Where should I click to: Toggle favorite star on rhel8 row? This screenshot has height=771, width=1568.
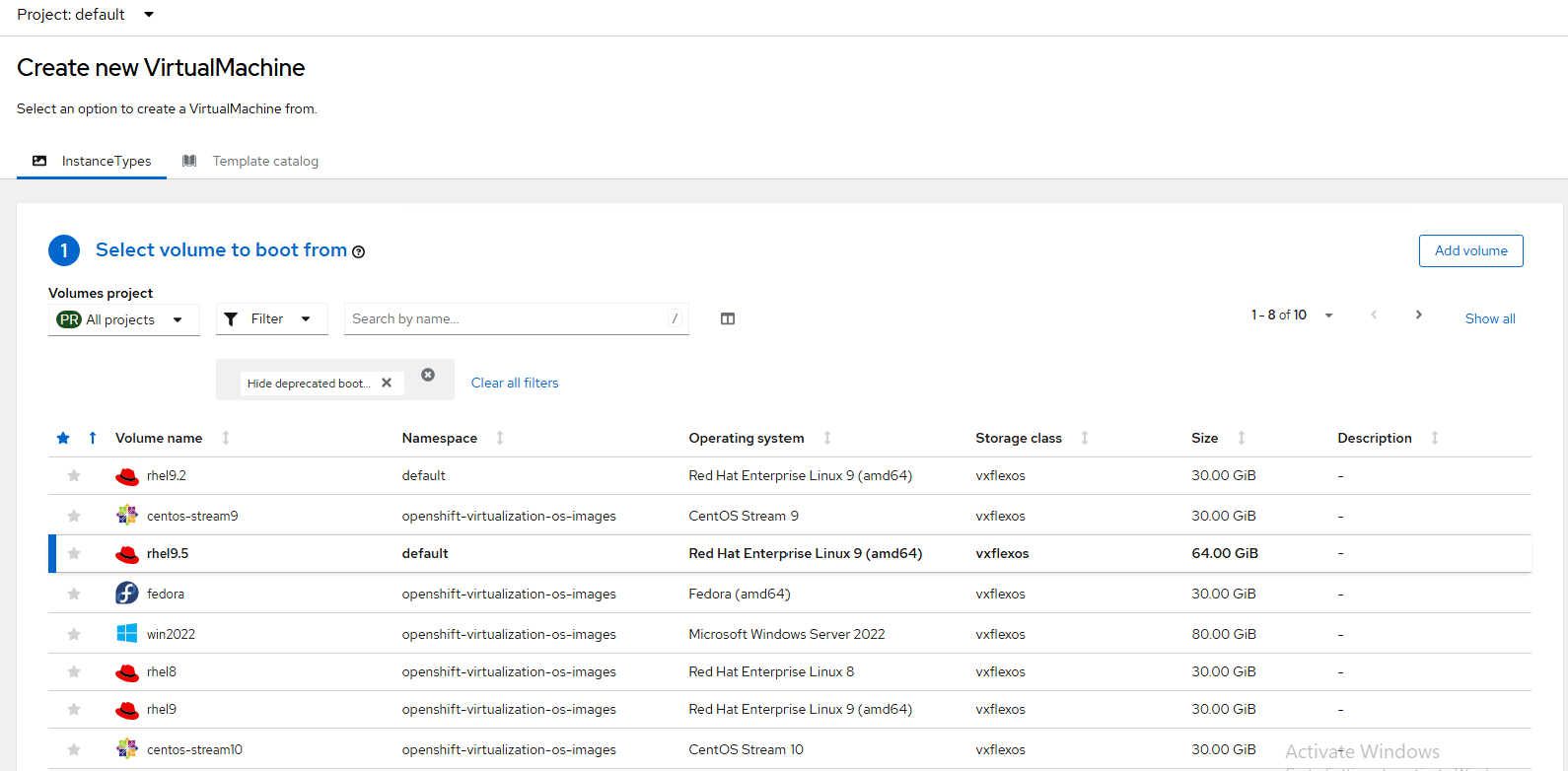click(74, 672)
